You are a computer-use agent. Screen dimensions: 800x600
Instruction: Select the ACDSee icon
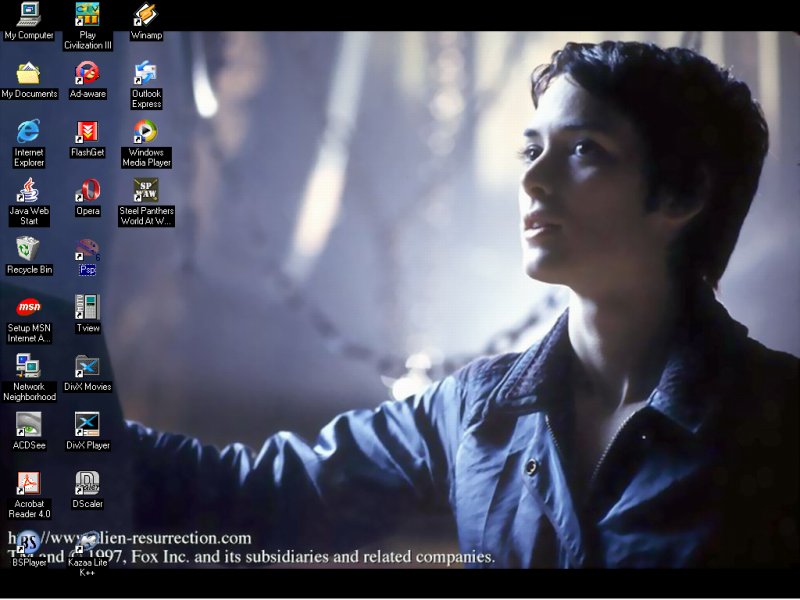(x=29, y=424)
